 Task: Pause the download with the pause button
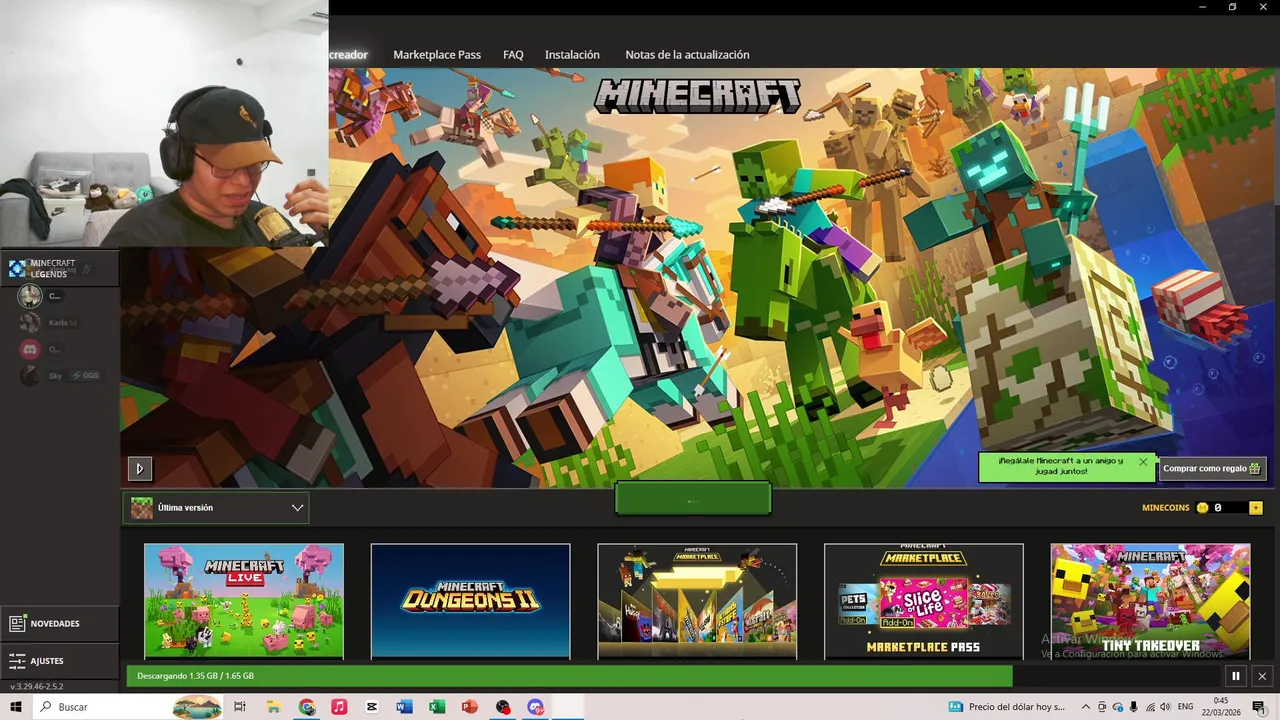(x=1236, y=676)
